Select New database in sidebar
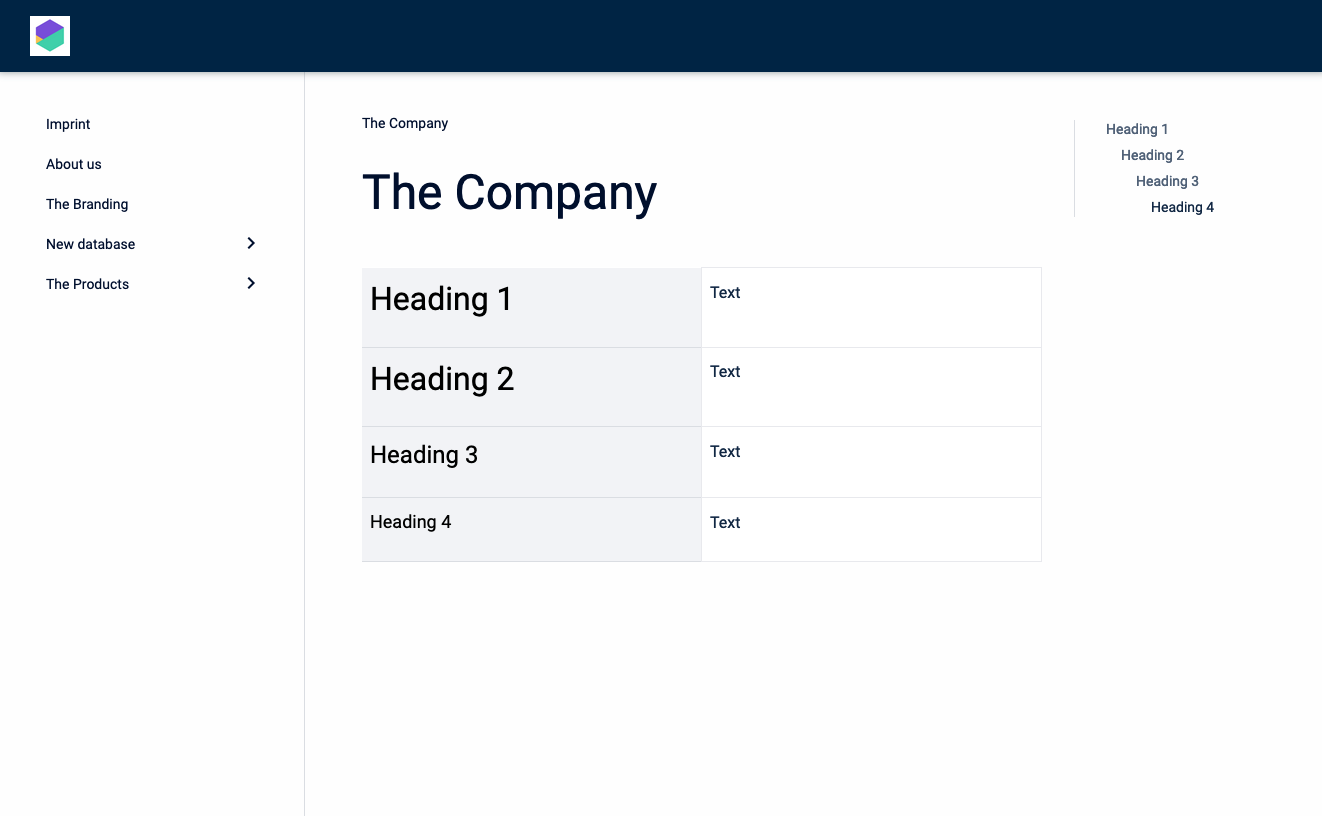Screen dimensions: 1322x816 point(91,244)
